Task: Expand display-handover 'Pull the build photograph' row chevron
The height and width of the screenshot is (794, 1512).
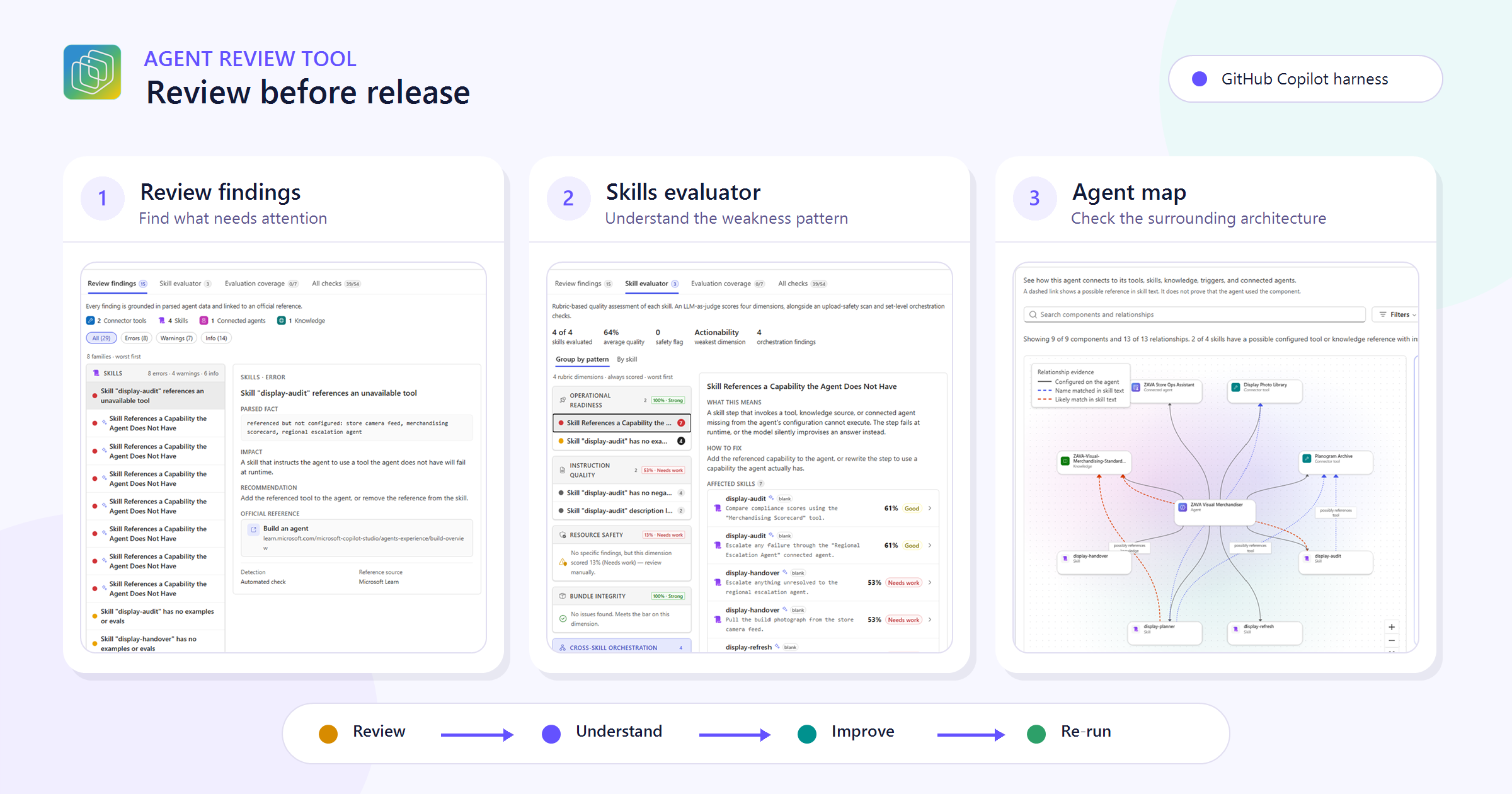Action: [930, 620]
